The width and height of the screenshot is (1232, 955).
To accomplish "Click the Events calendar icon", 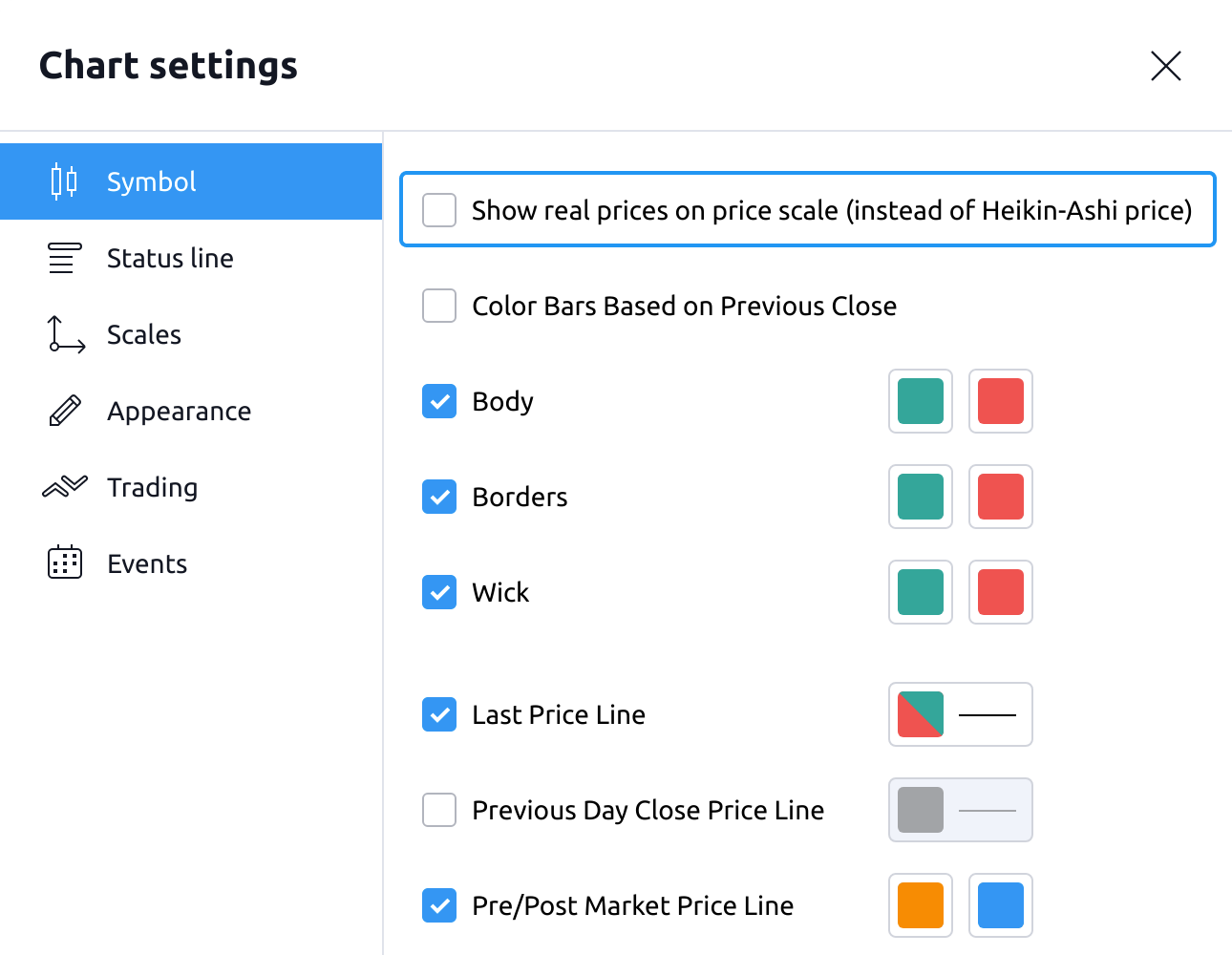I will coord(65,563).
